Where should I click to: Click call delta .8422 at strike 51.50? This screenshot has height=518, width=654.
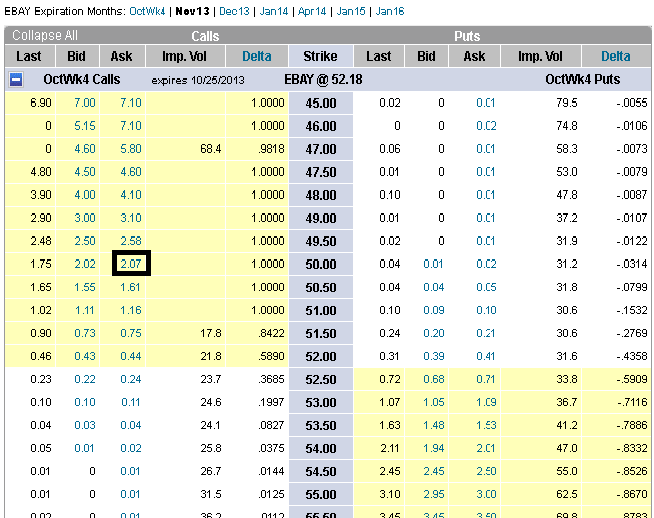coord(272,333)
